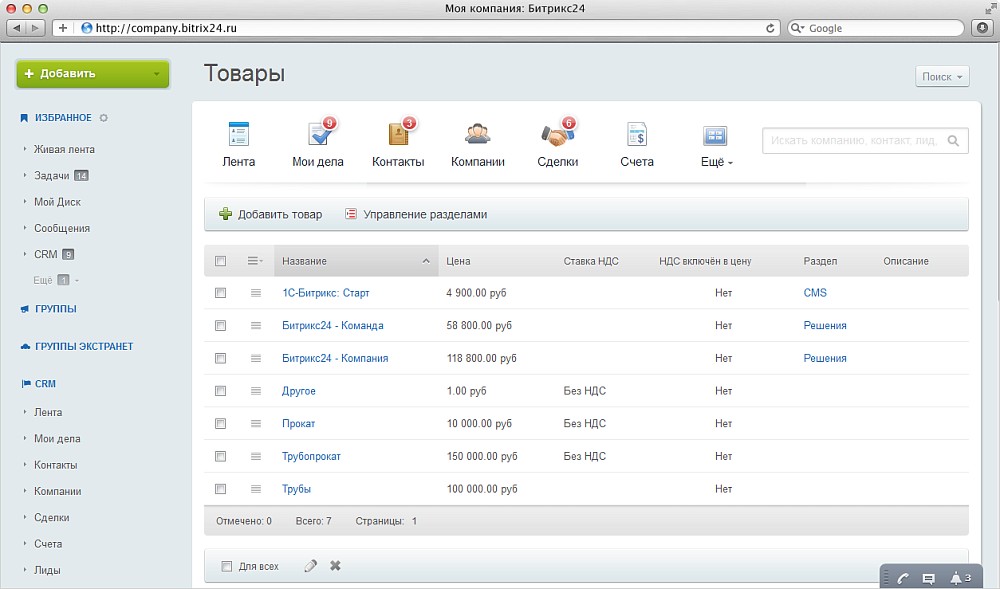
Task: Open the Поиск dropdown at top right
Action: [942, 77]
